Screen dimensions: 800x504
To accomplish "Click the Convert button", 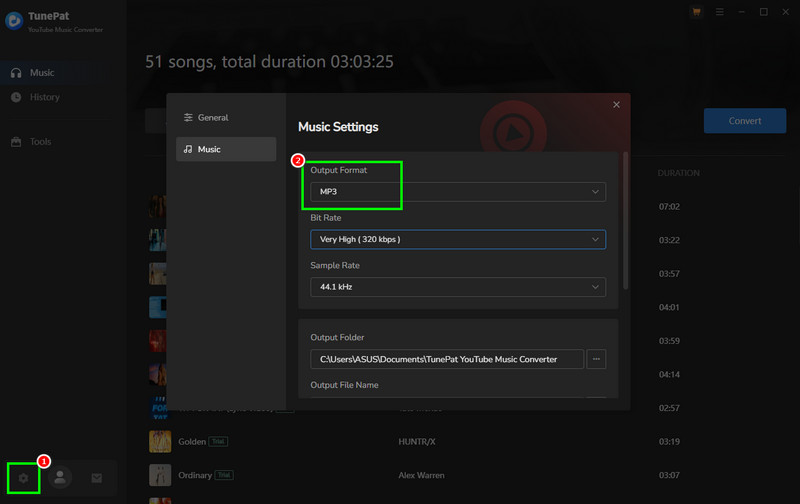I will 745,121.
